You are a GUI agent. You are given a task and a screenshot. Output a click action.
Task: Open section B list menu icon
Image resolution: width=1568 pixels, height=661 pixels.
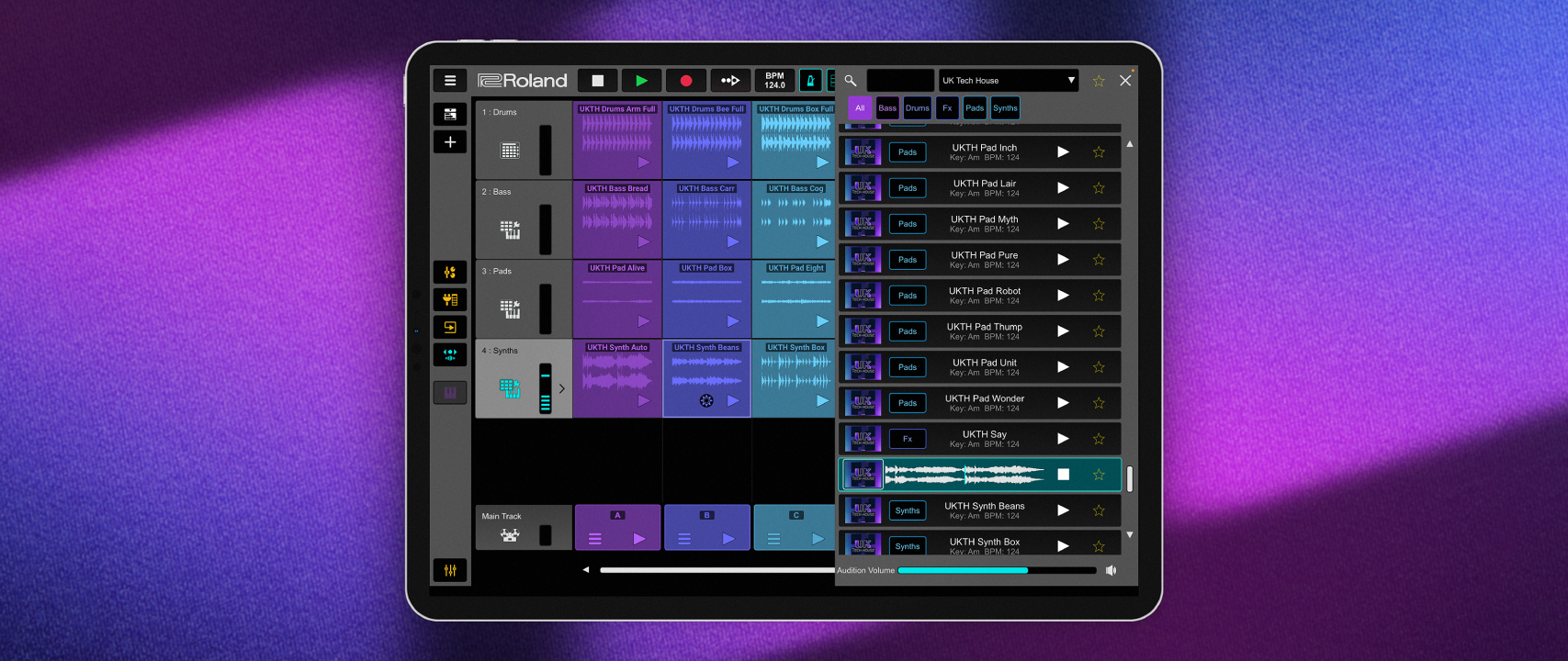(684, 539)
